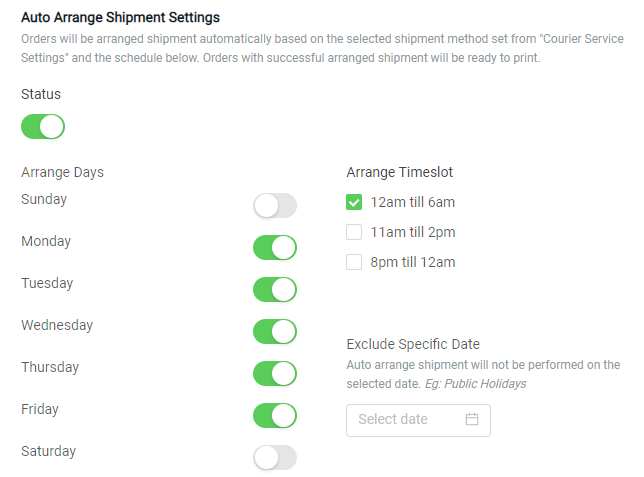Viewport: 644px width, 477px height.
Task: Switch off the Thursday toggle
Action: (x=275, y=373)
